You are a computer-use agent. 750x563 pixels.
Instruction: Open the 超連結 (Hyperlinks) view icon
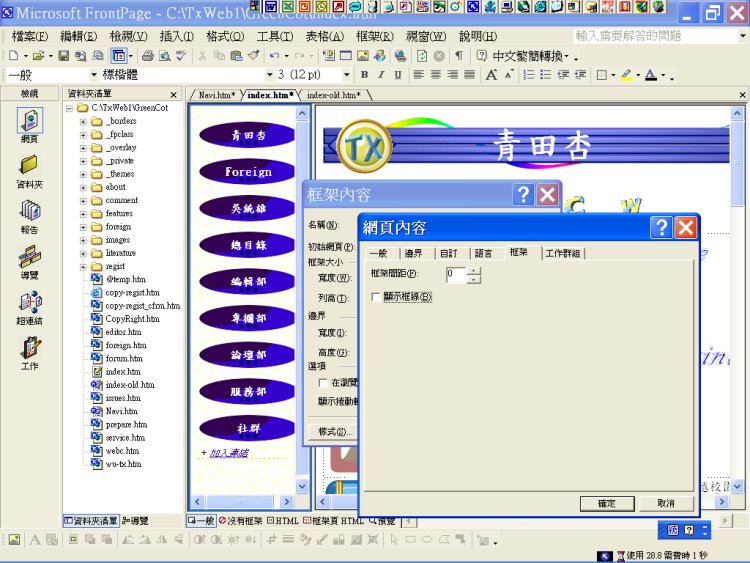pos(29,306)
